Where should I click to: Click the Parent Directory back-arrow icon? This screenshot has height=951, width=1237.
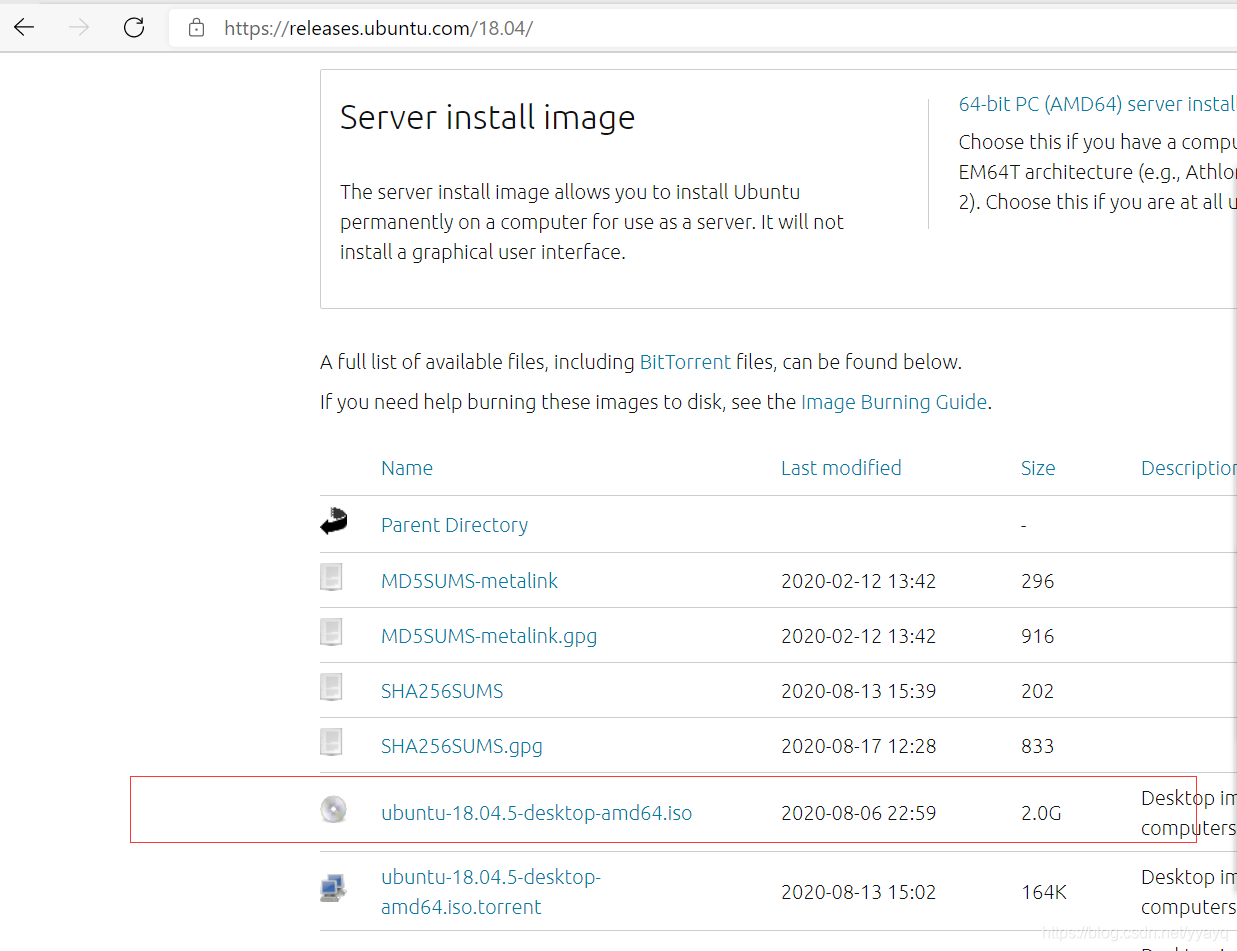coord(333,522)
